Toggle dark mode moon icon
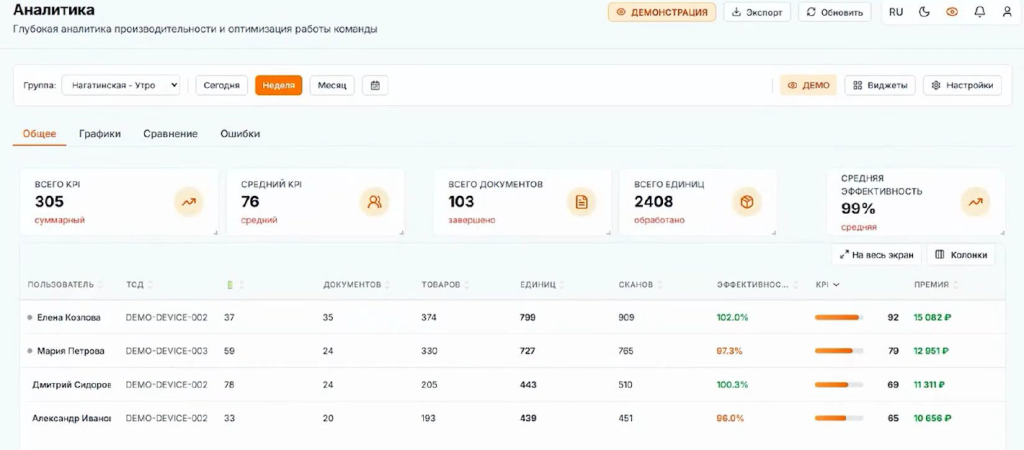Viewport: 1024px width, 450px height. (924, 12)
